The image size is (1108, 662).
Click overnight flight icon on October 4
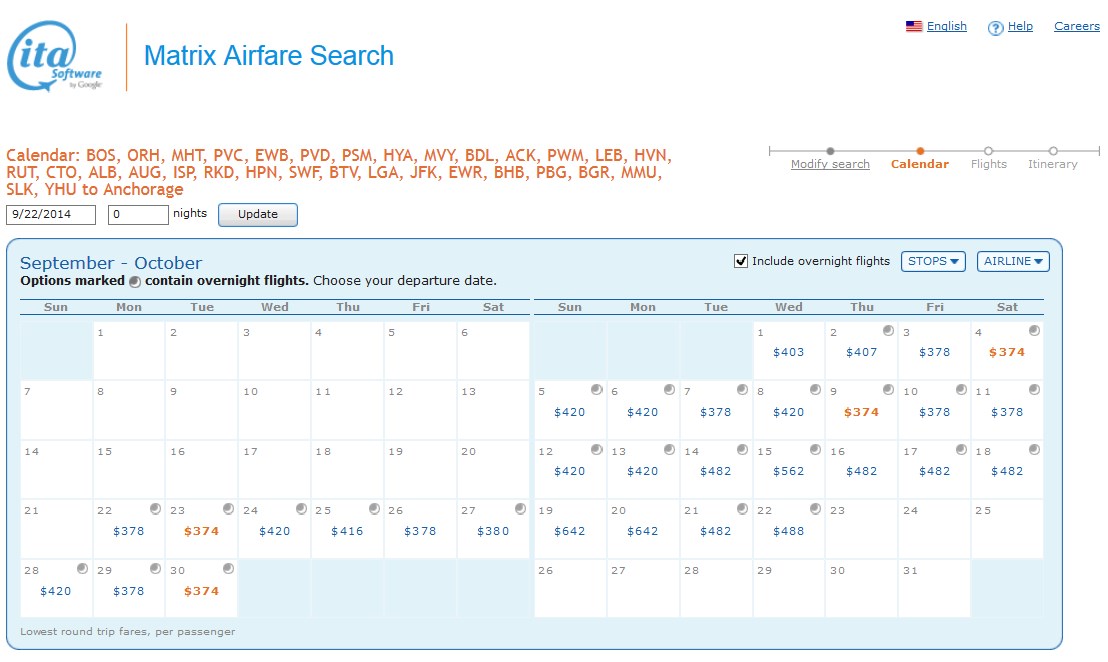coord(1034,331)
